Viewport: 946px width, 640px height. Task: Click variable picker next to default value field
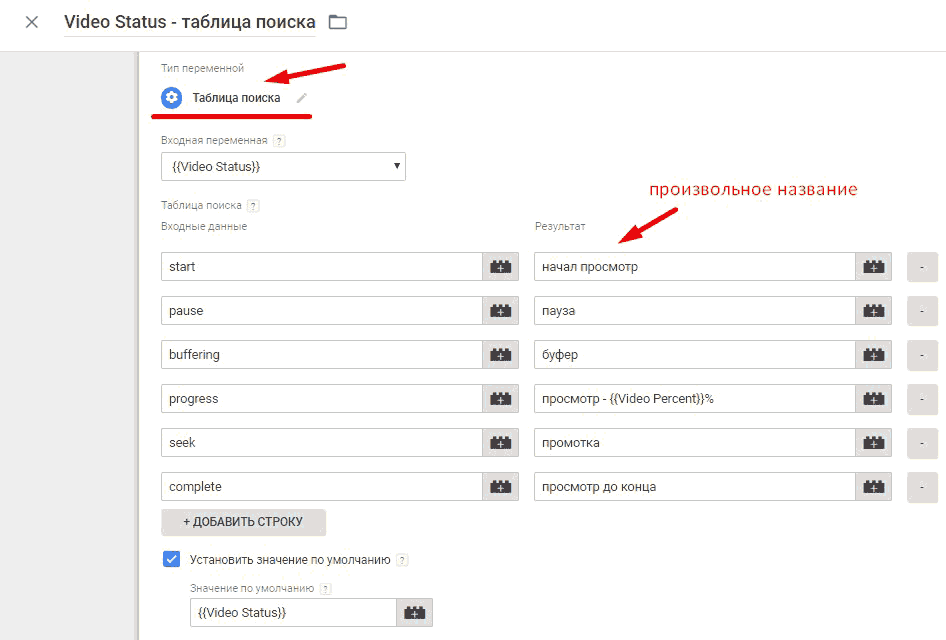click(415, 612)
